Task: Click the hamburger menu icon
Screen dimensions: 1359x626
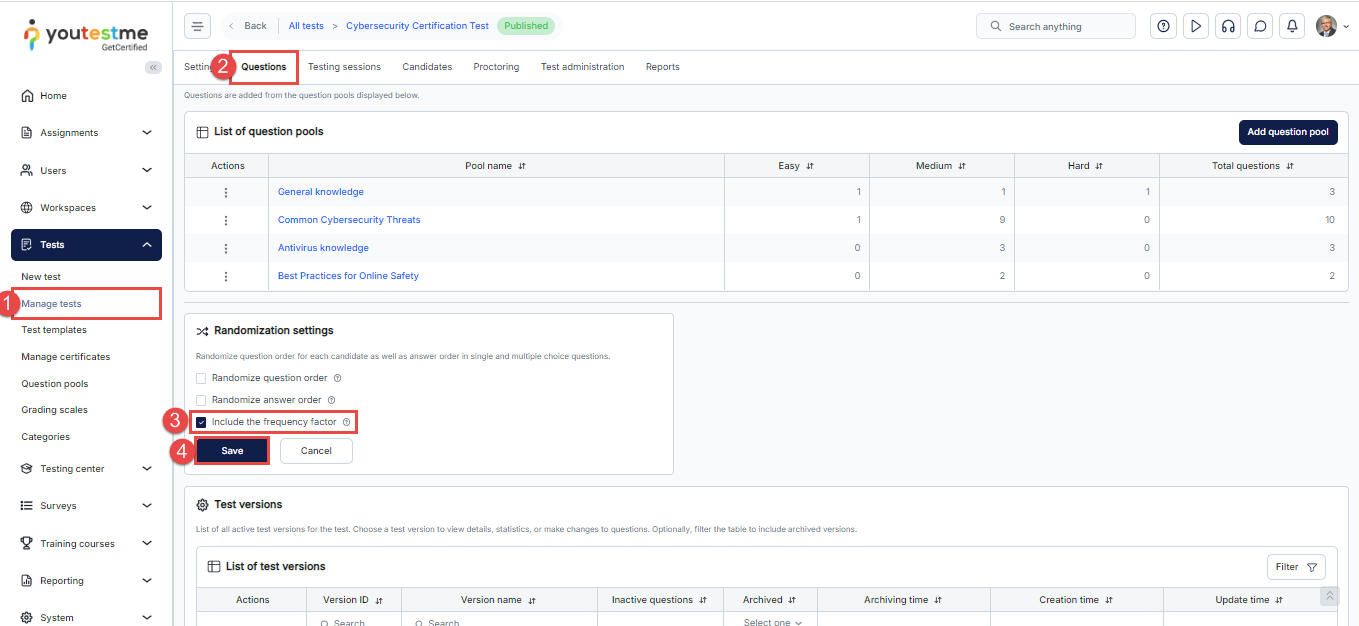Action: click(198, 26)
